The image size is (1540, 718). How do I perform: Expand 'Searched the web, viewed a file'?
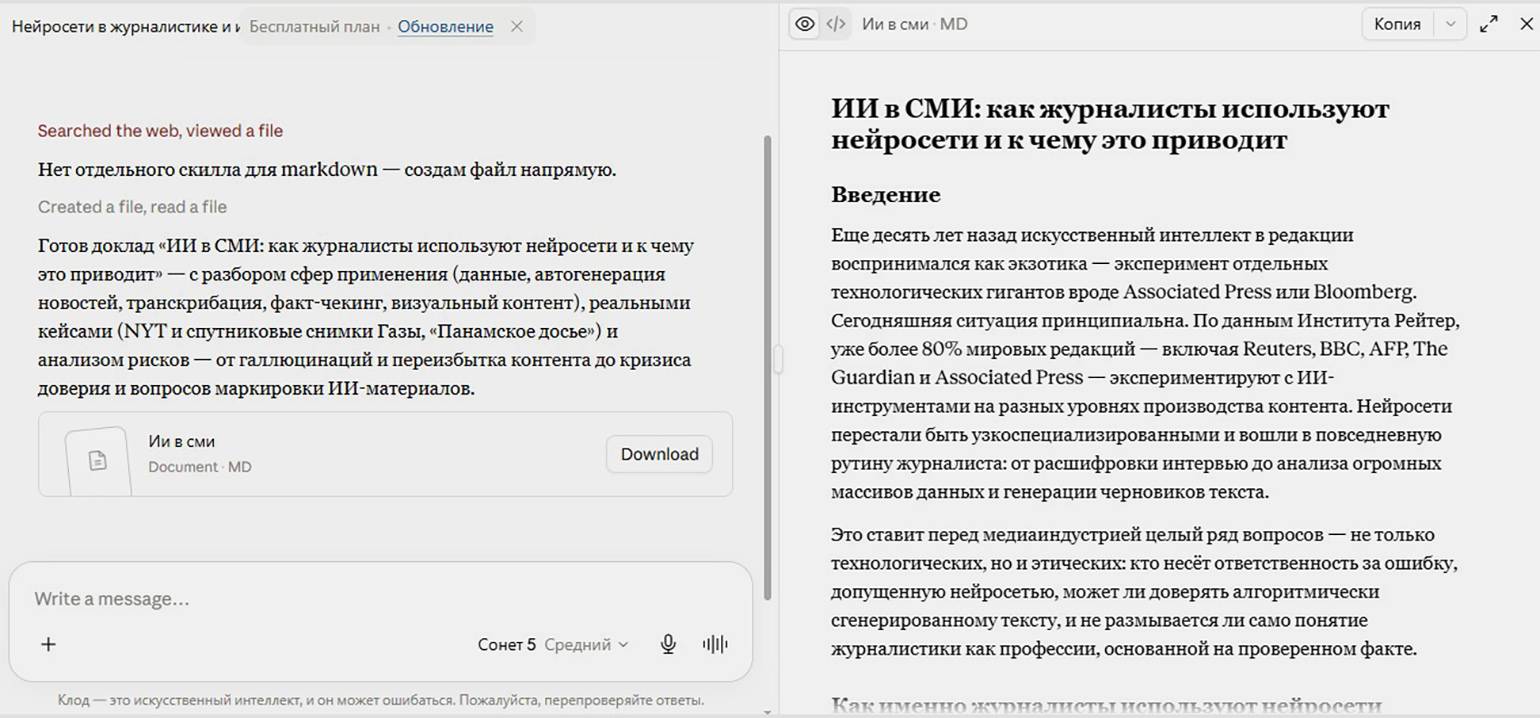[x=160, y=131]
